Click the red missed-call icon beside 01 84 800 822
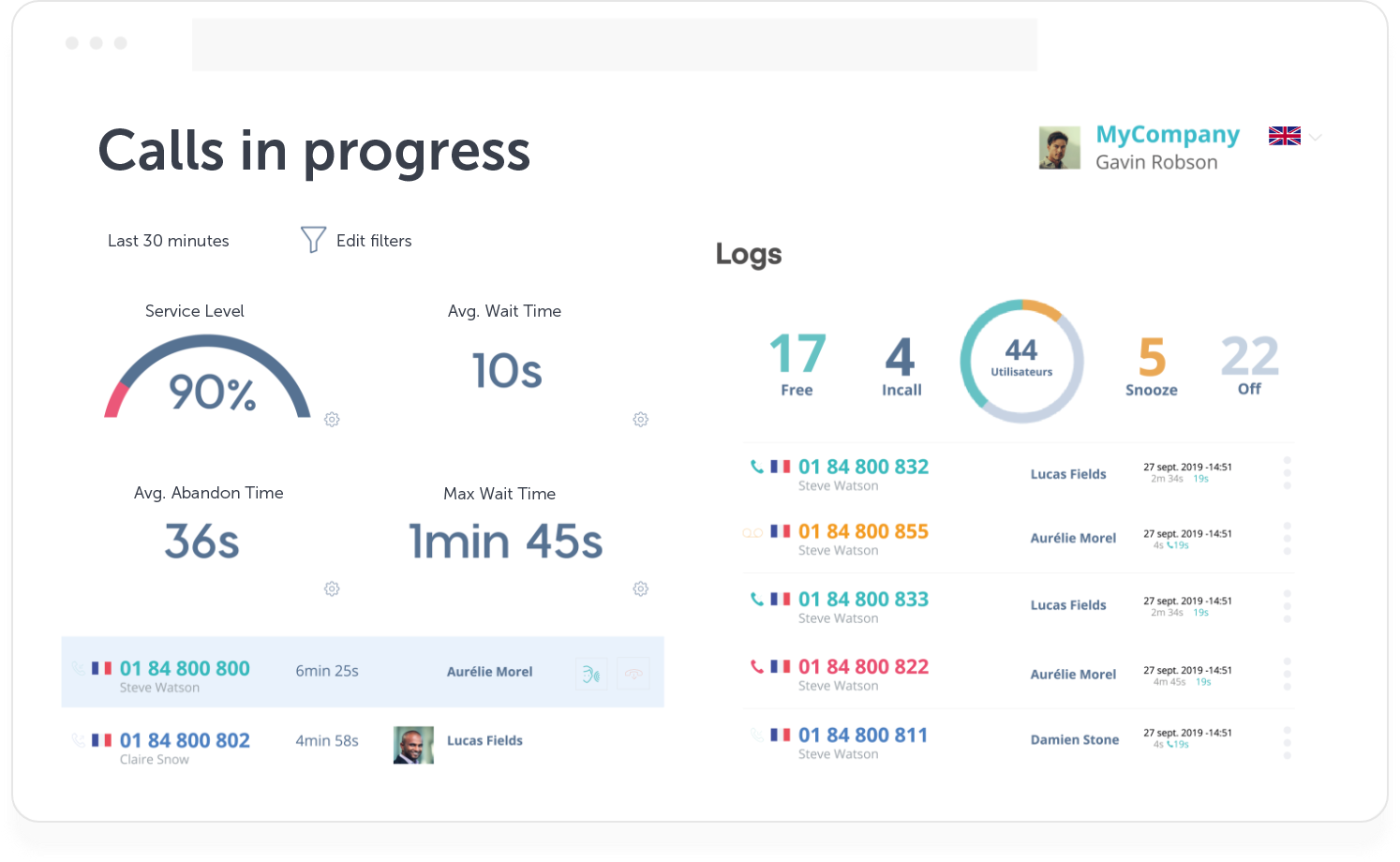The height and width of the screenshot is (862, 1400). point(756,667)
